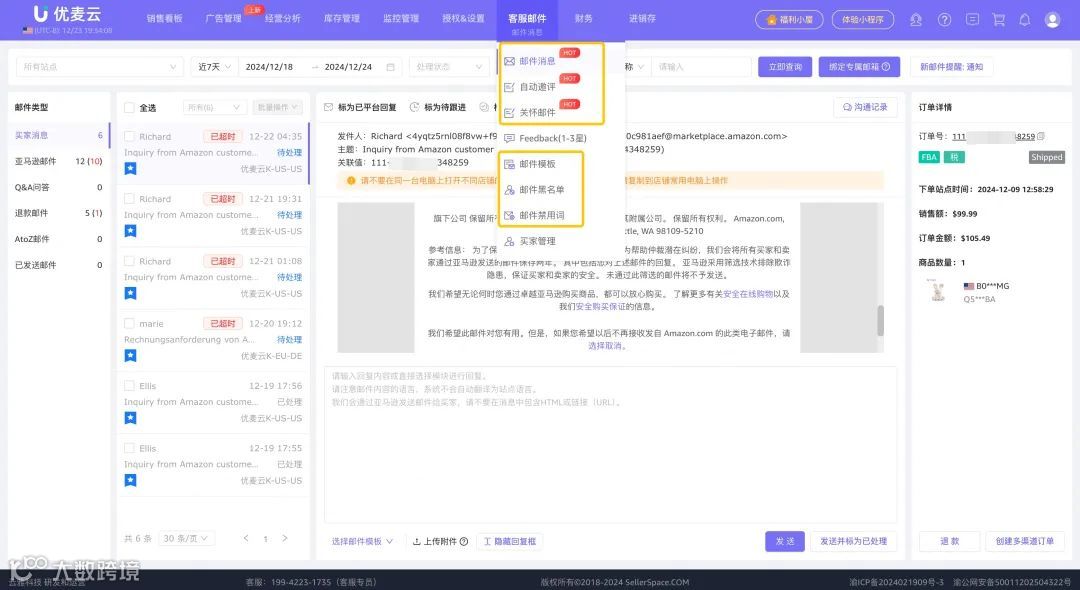Click the star flag on Richard 12-22 04:35 mail
Viewport: 1080px width, 590px height.
pyautogui.click(x=130, y=169)
